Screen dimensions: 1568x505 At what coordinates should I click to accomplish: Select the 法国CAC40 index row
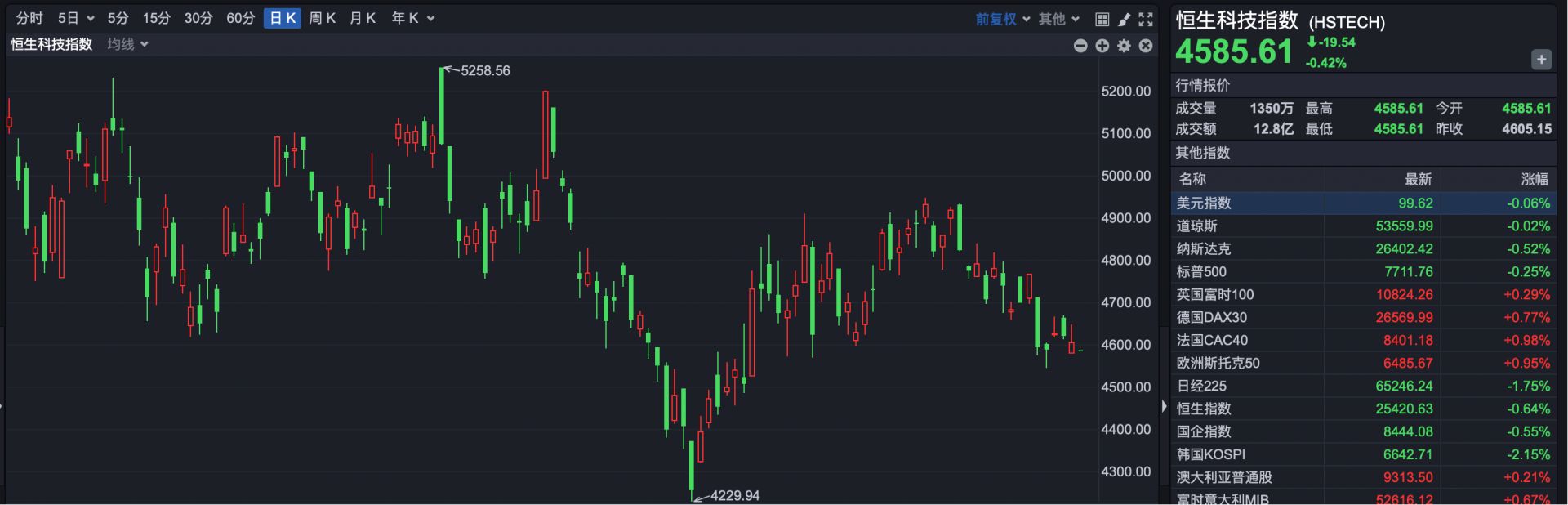[1363, 340]
